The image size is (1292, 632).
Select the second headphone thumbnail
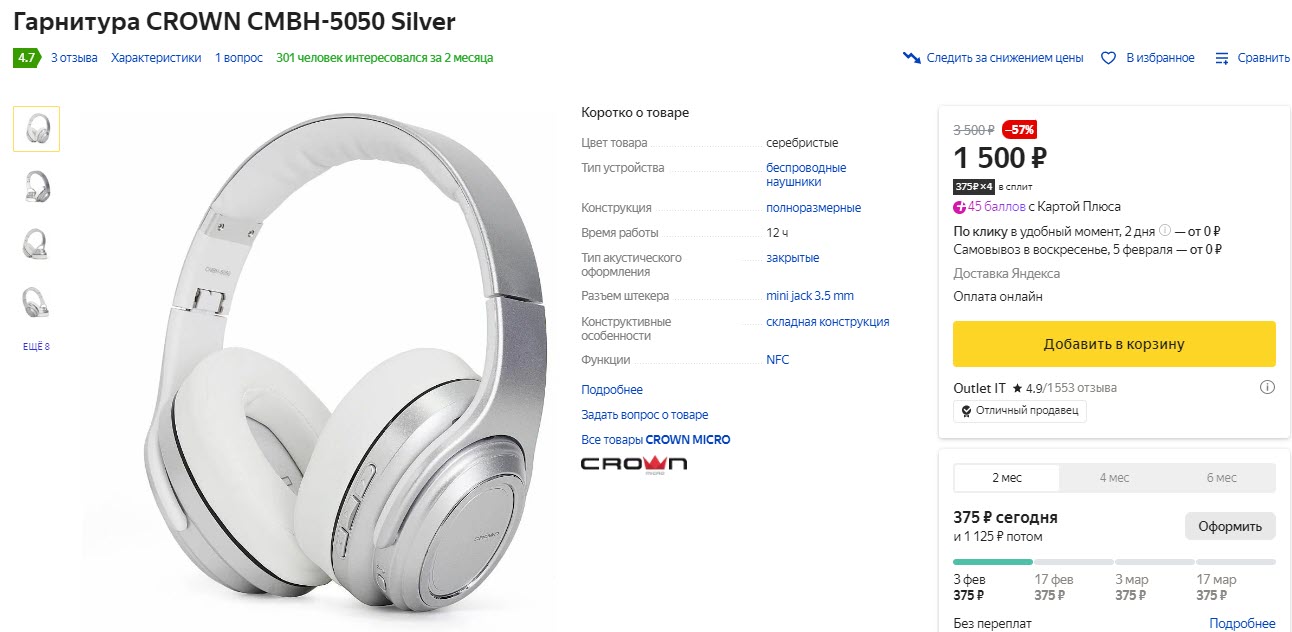pyautogui.click(x=36, y=186)
